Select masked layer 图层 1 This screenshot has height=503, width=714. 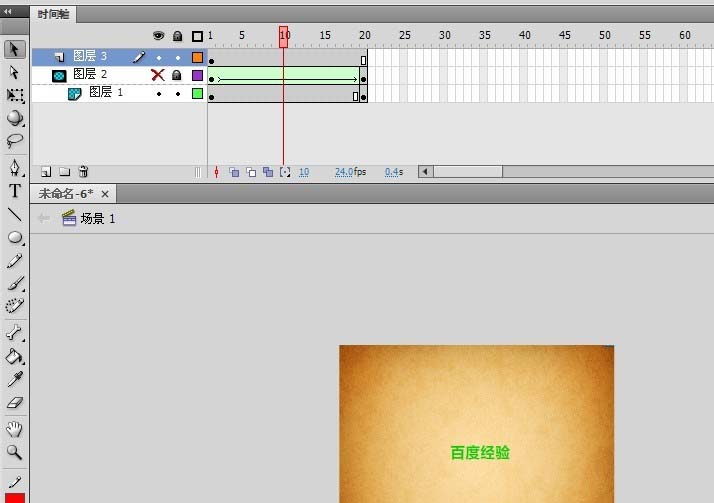pyautogui.click(x=106, y=92)
